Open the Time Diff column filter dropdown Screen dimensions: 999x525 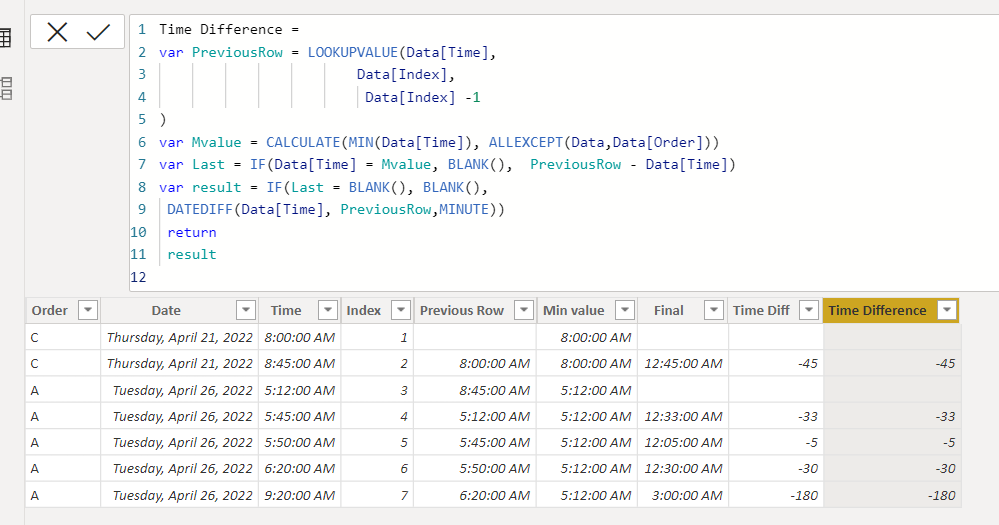tap(809, 310)
